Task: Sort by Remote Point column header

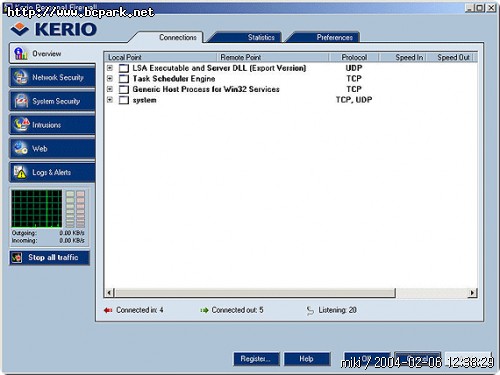Action: coord(273,57)
